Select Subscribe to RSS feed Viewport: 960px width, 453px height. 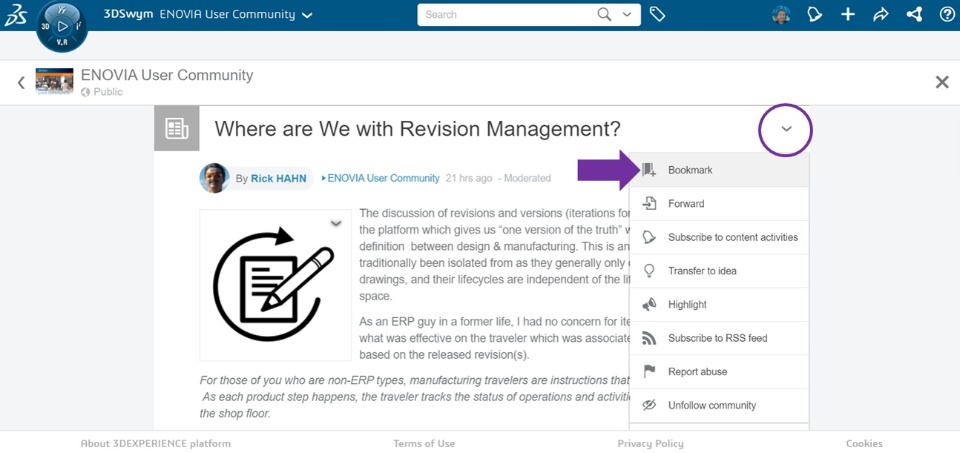[717, 338]
